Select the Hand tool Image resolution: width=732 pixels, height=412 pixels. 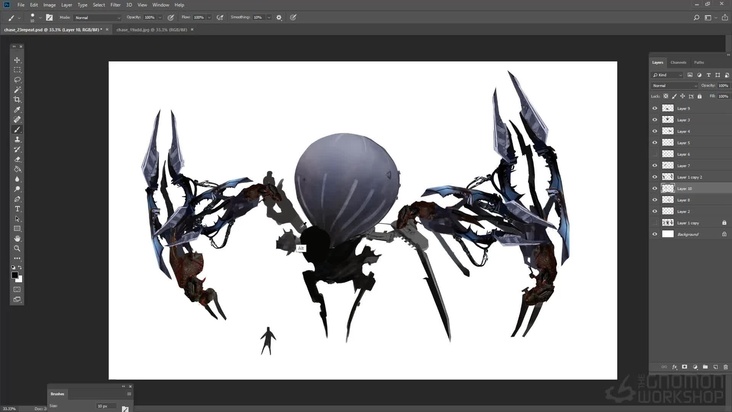(x=17, y=238)
